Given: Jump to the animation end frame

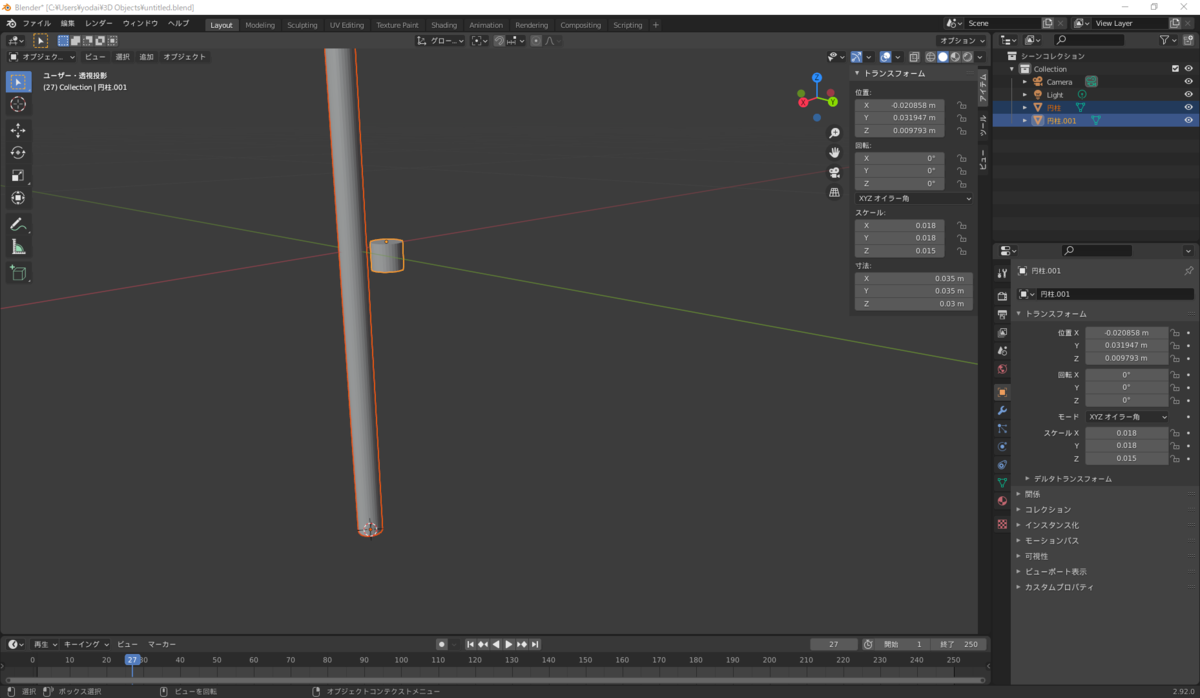Looking at the screenshot, I should point(535,645).
